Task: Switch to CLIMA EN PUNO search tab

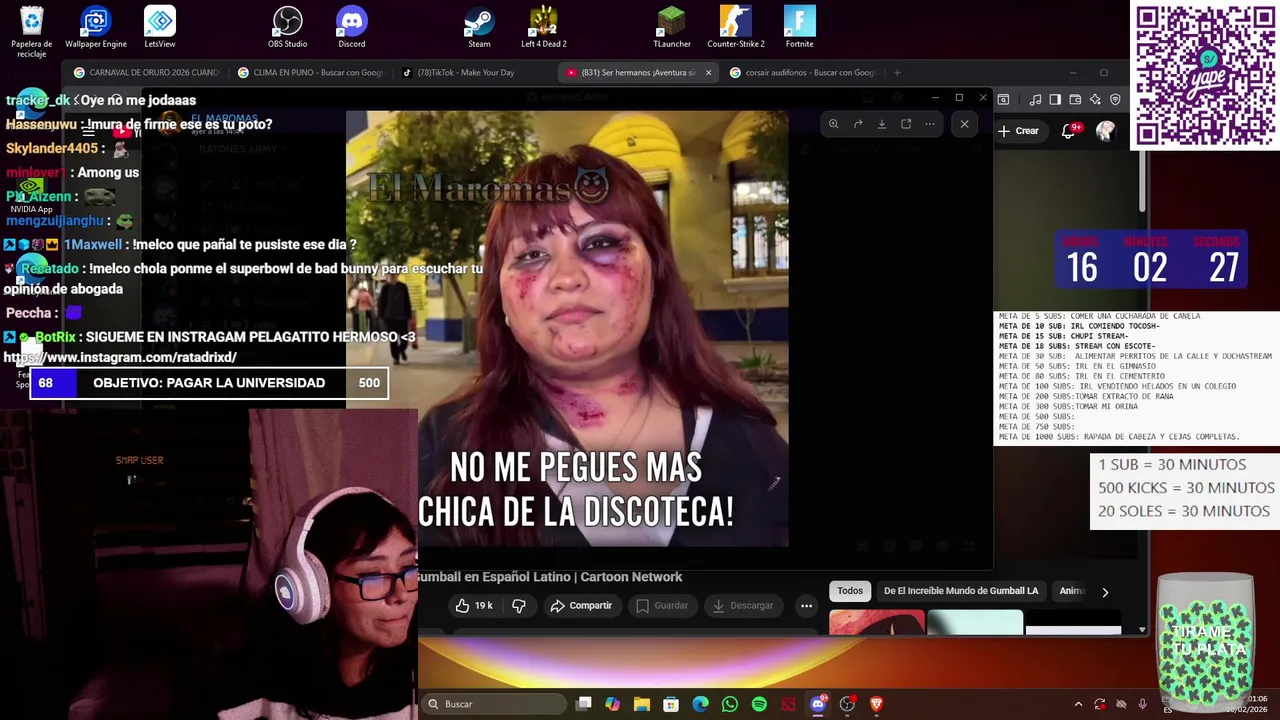Action: [311, 72]
